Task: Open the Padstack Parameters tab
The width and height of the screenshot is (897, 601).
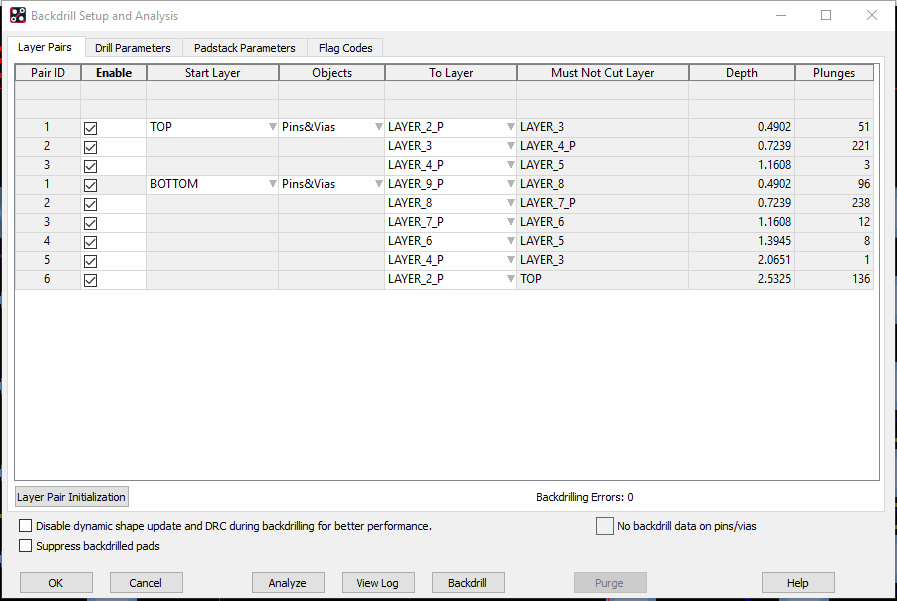Action: click(245, 48)
